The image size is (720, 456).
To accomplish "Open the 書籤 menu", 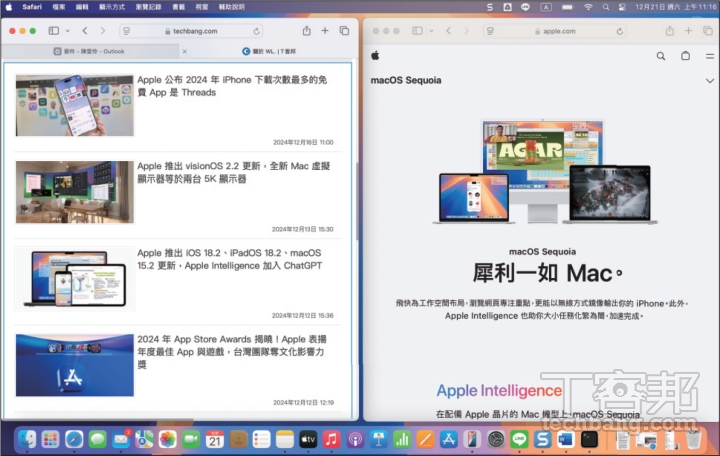I will tap(179, 7).
